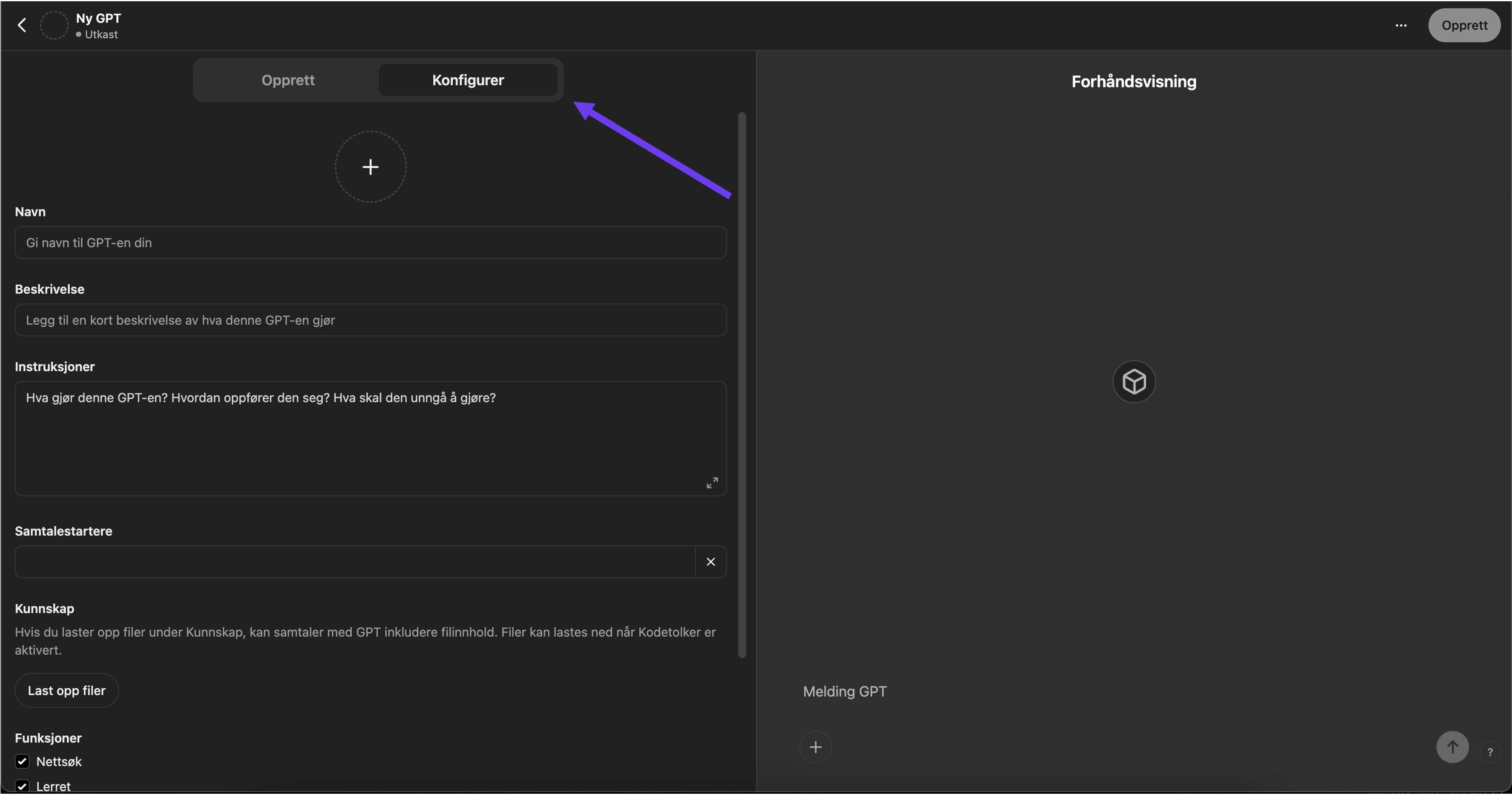Focus the Navn input field
1512x795 pixels.
(x=370, y=242)
